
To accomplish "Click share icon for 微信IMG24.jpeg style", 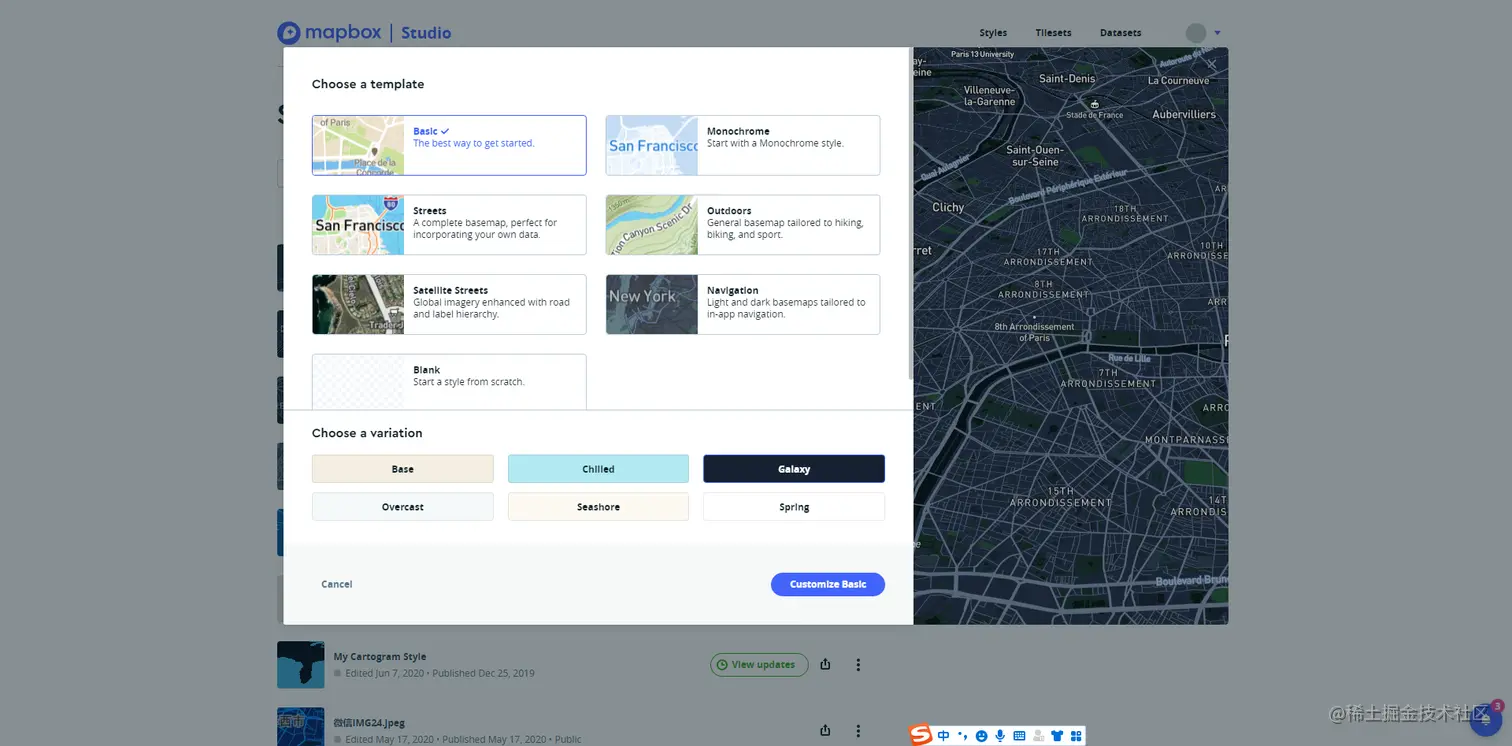I will pyautogui.click(x=825, y=730).
